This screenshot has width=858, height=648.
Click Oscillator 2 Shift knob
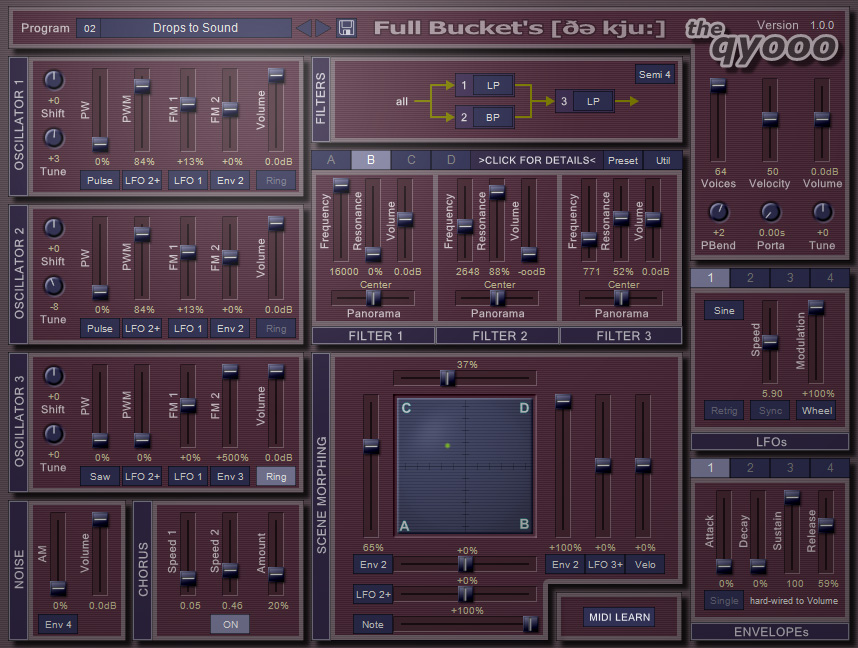(x=54, y=228)
